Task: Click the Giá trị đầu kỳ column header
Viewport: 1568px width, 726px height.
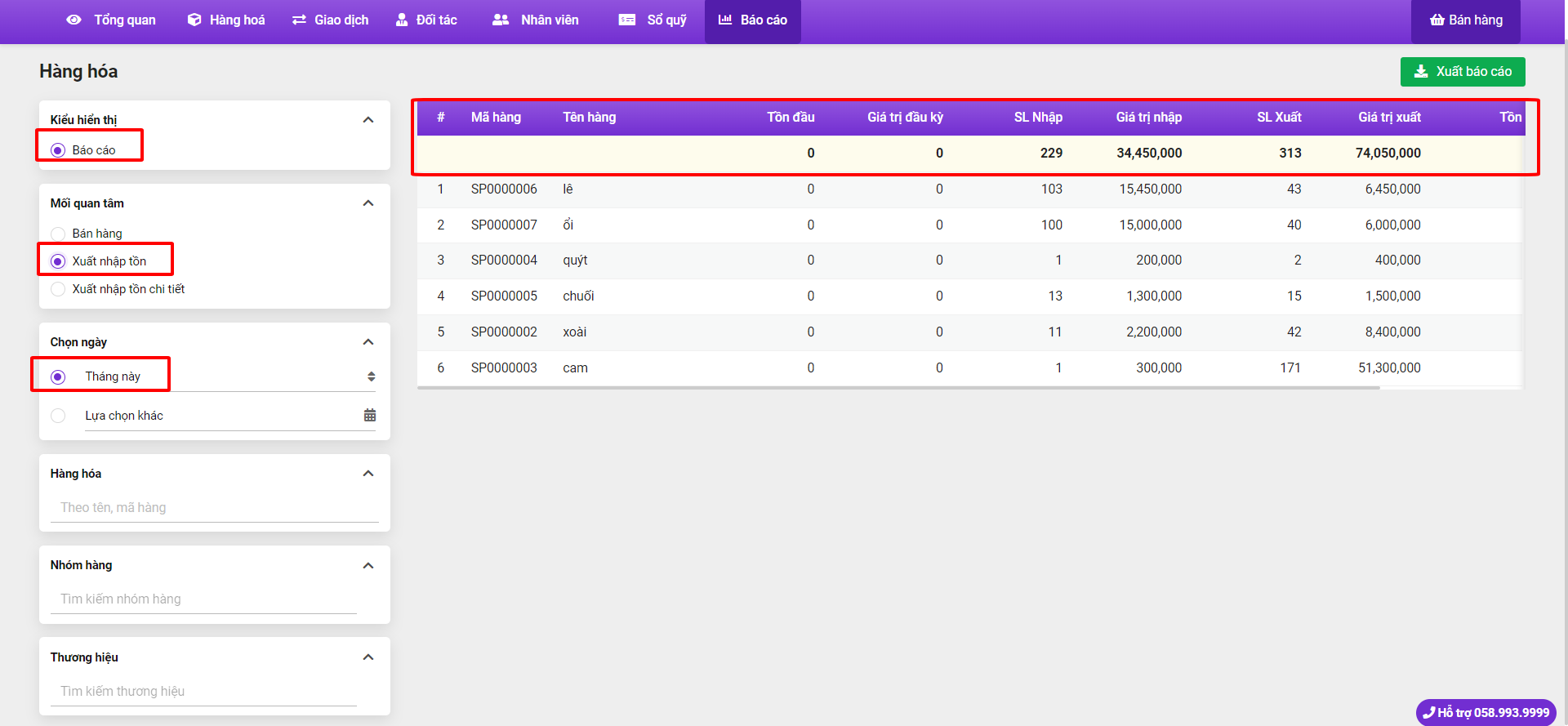Action: (x=905, y=118)
